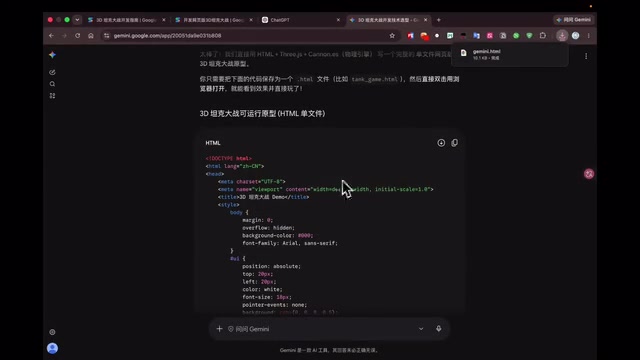The height and width of the screenshot is (360, 640).
Task: Click the green shield extension icon
Action: pos(529,36)
